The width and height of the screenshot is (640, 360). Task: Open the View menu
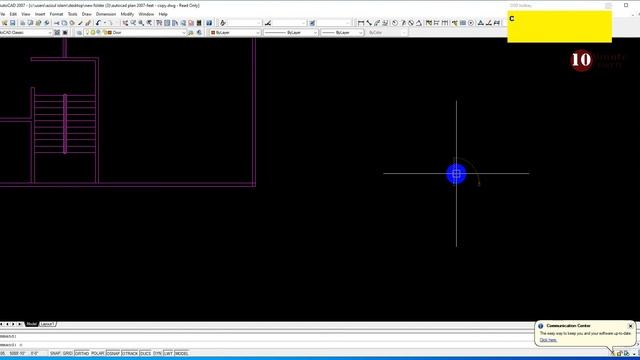[25, 14]
